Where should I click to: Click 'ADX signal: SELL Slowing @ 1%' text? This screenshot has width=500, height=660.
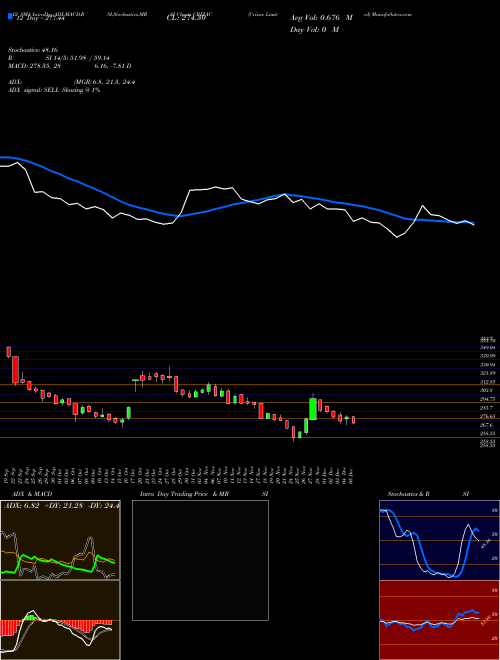54,90
